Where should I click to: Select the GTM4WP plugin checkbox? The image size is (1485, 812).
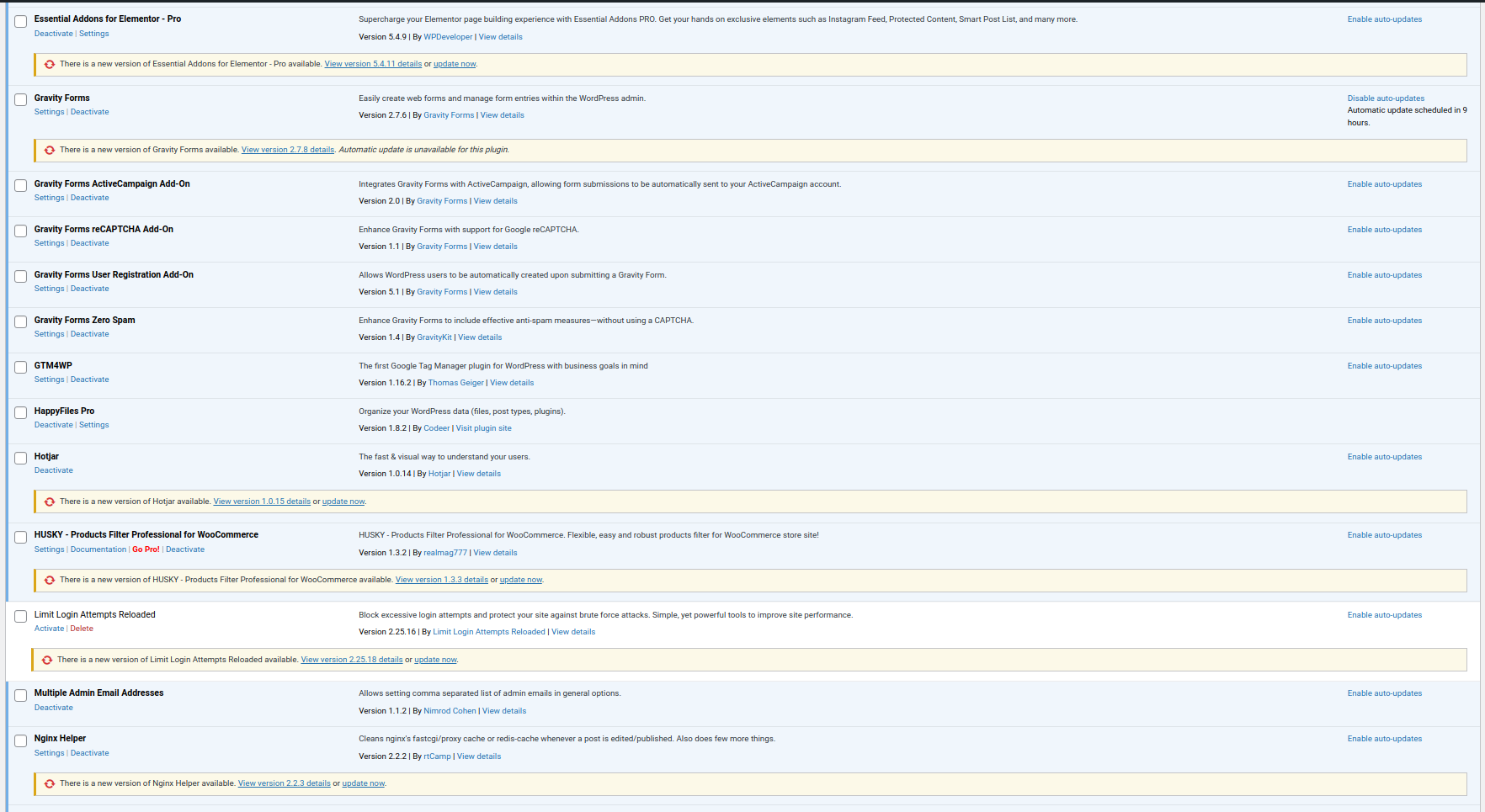(21, 368)
